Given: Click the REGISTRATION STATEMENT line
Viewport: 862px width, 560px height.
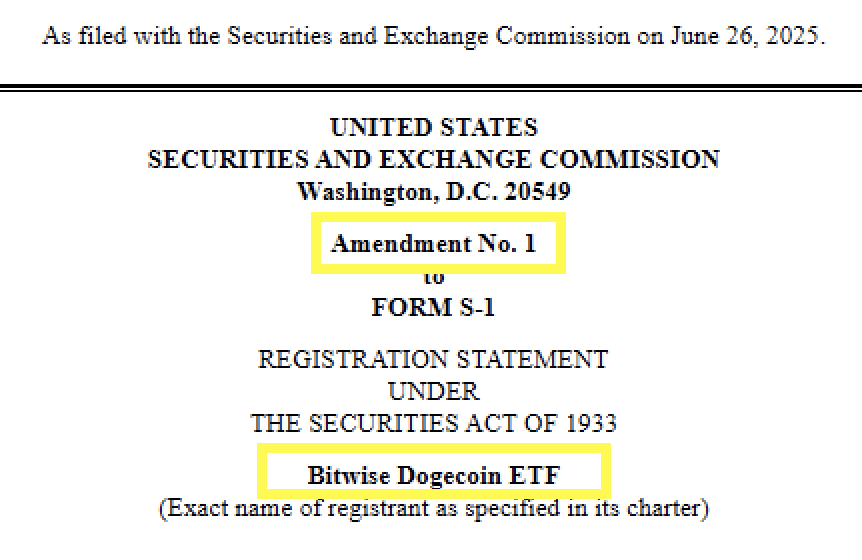Looking at the screenshot, I should point(433,359).
